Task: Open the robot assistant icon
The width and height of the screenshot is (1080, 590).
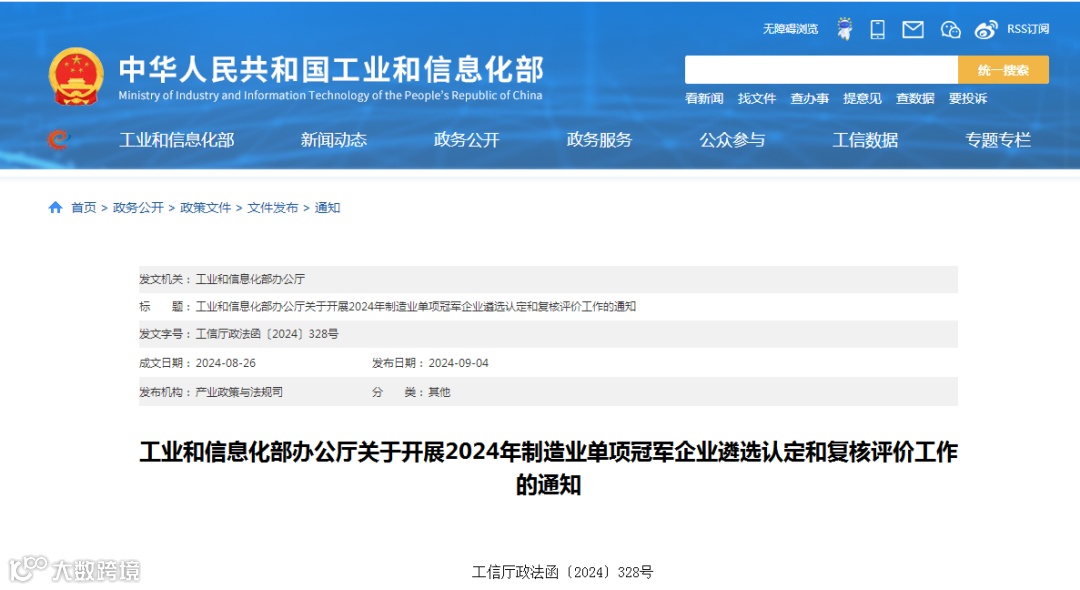Action: click(844, 29)
